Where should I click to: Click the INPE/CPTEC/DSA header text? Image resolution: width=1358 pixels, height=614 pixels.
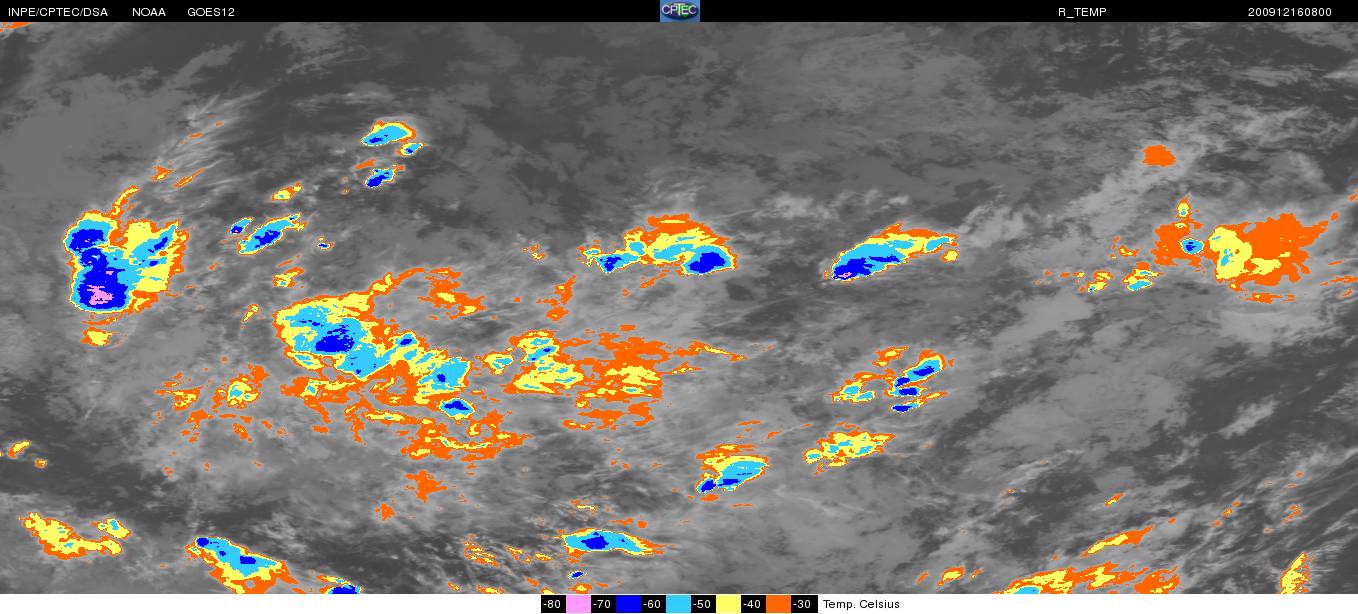58,12
